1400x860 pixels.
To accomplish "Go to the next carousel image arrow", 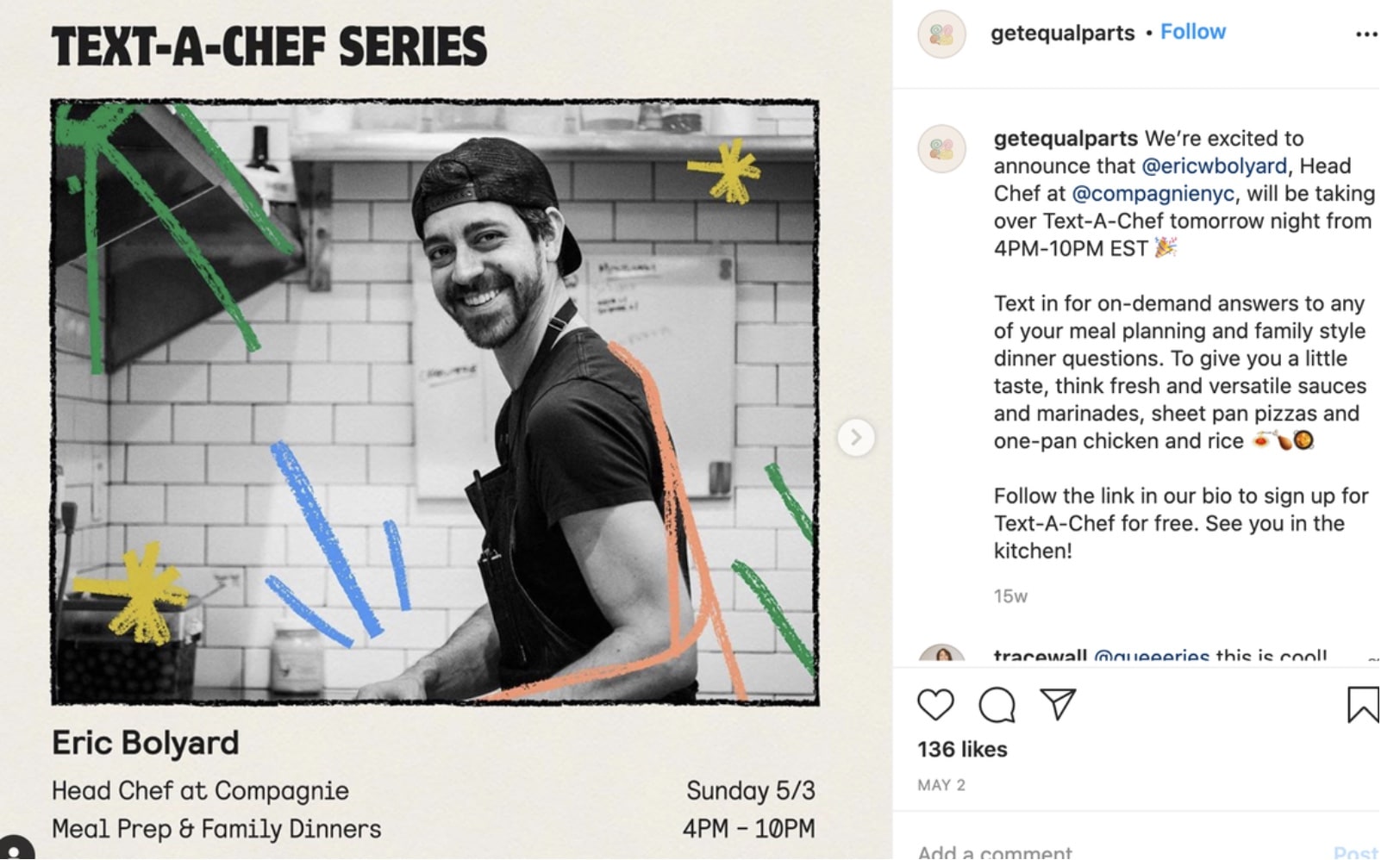I will [856, 438].
